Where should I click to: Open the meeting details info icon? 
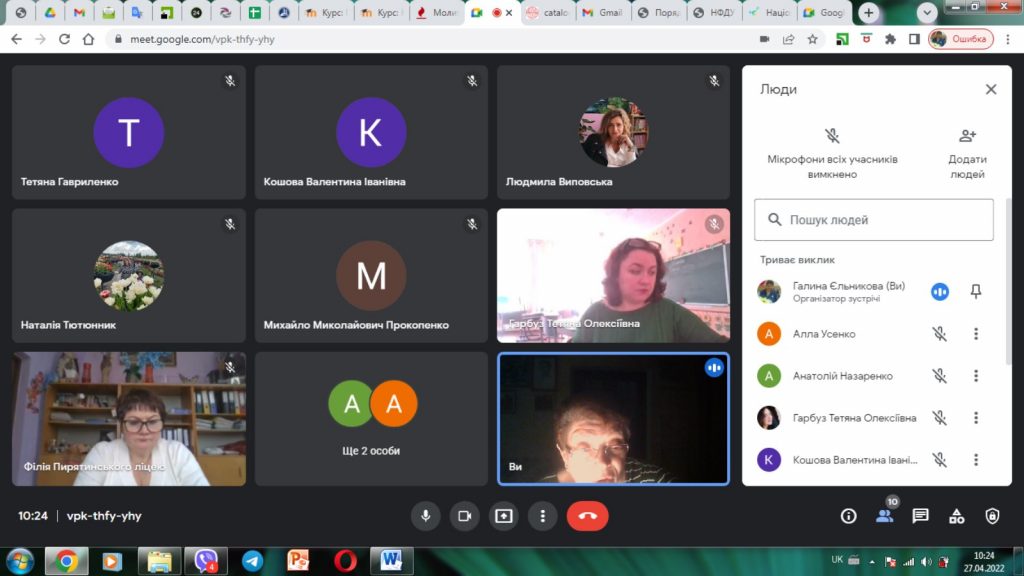[848, 516]
